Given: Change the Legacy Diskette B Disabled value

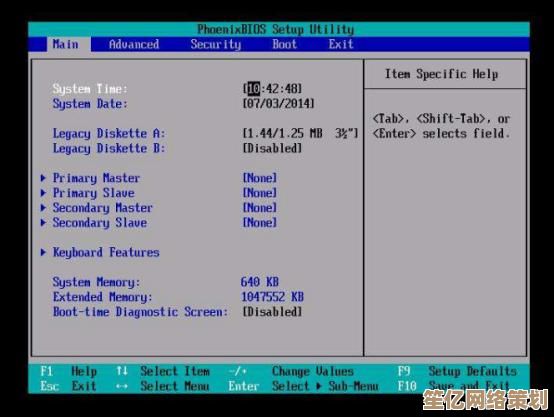Looking at the screenshot, I should click(x=272, y=148).
